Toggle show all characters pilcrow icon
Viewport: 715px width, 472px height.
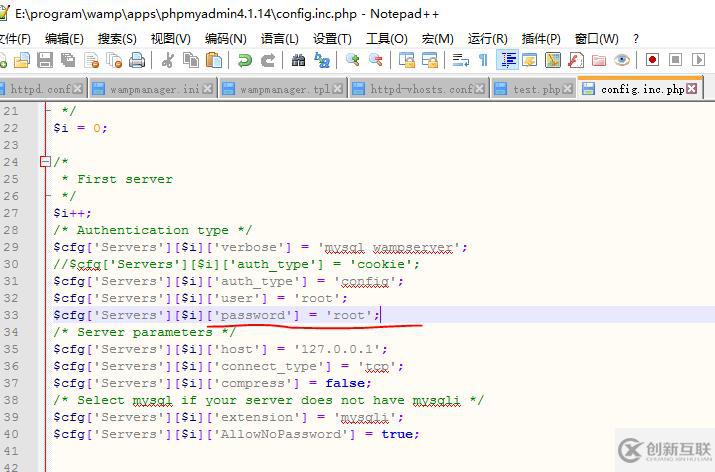(x=483, y=60)
